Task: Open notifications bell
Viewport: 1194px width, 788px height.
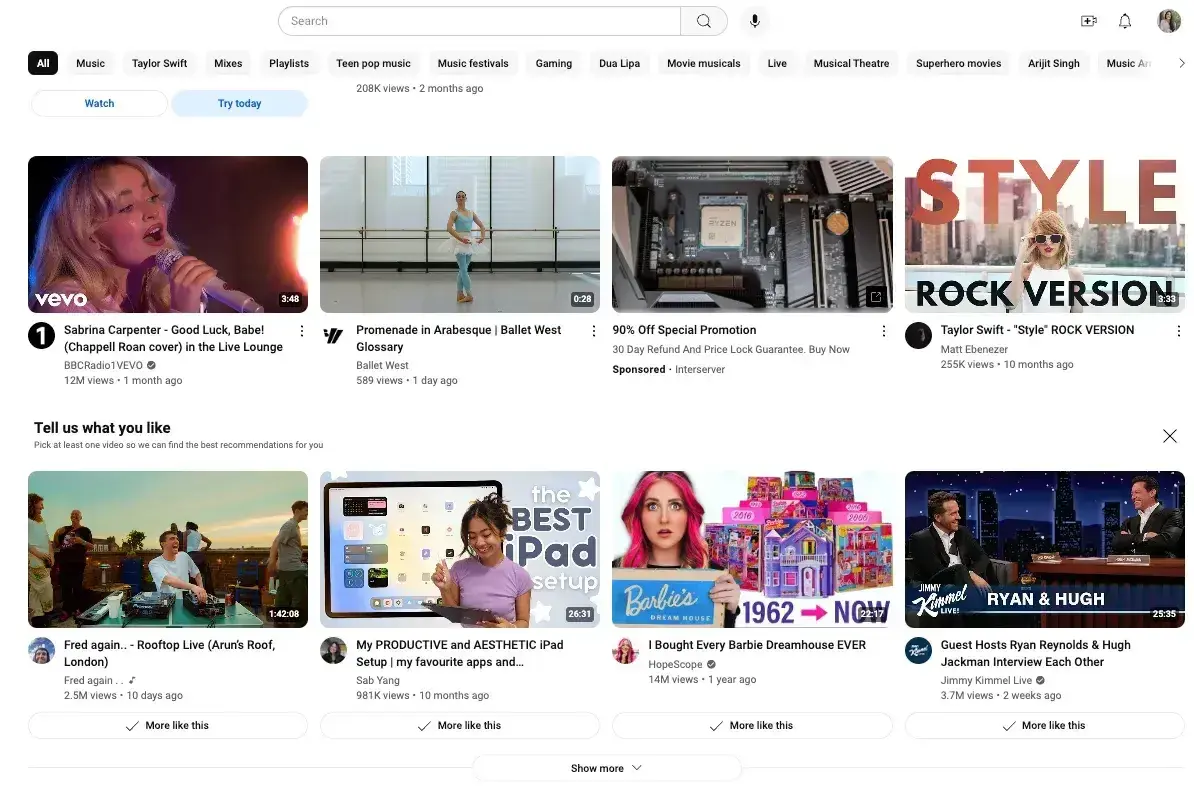Action: click(1125, 21)
